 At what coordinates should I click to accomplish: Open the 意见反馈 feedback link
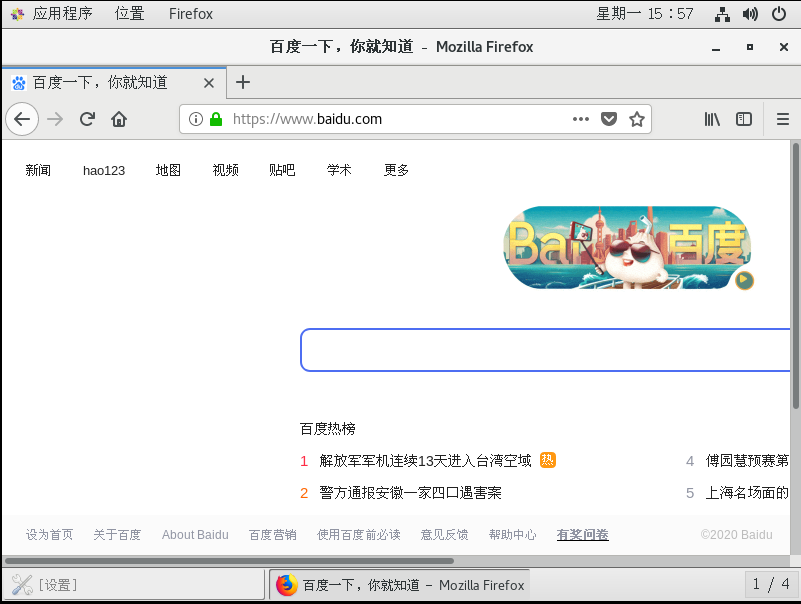[x=444, y=535]
